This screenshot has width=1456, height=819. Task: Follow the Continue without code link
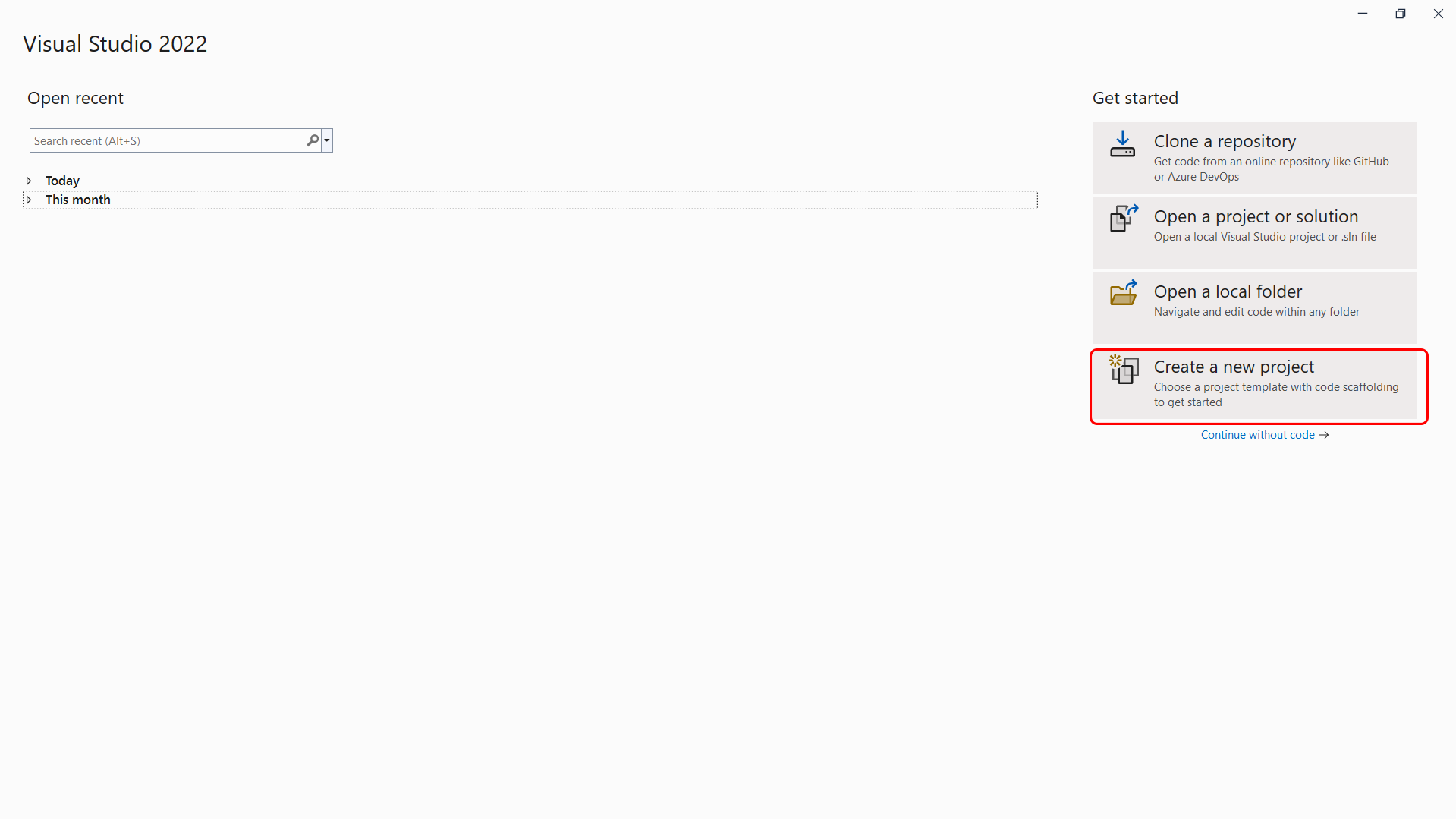(x=1257, y=435)
